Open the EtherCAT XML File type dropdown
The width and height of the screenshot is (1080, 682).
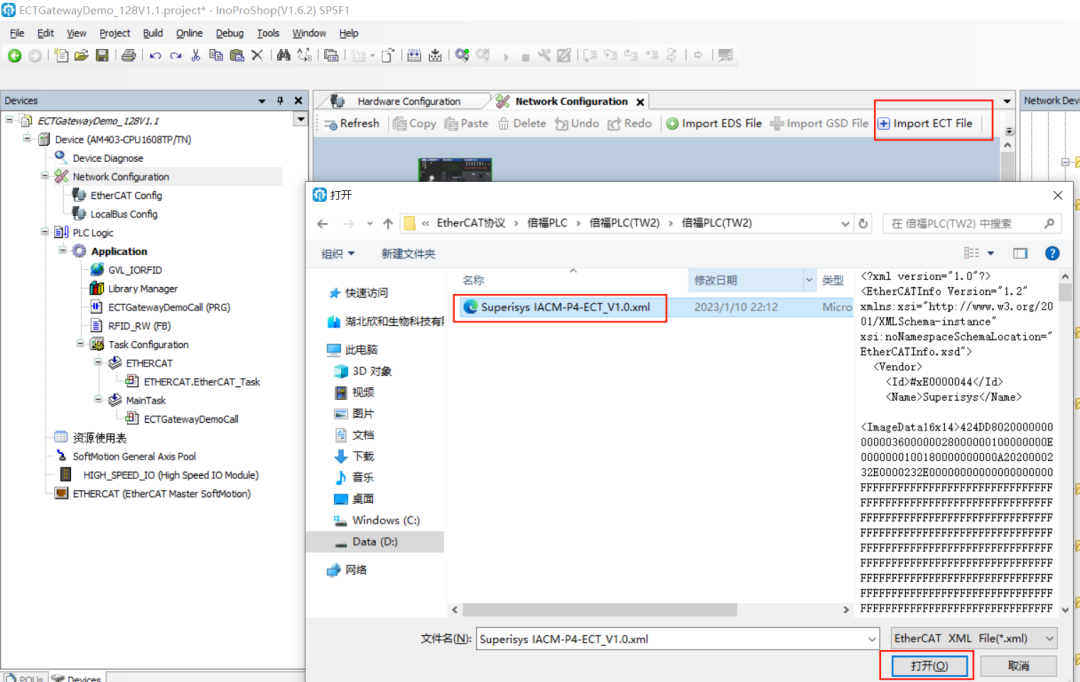pyautogui.click(x=973, y=638)
